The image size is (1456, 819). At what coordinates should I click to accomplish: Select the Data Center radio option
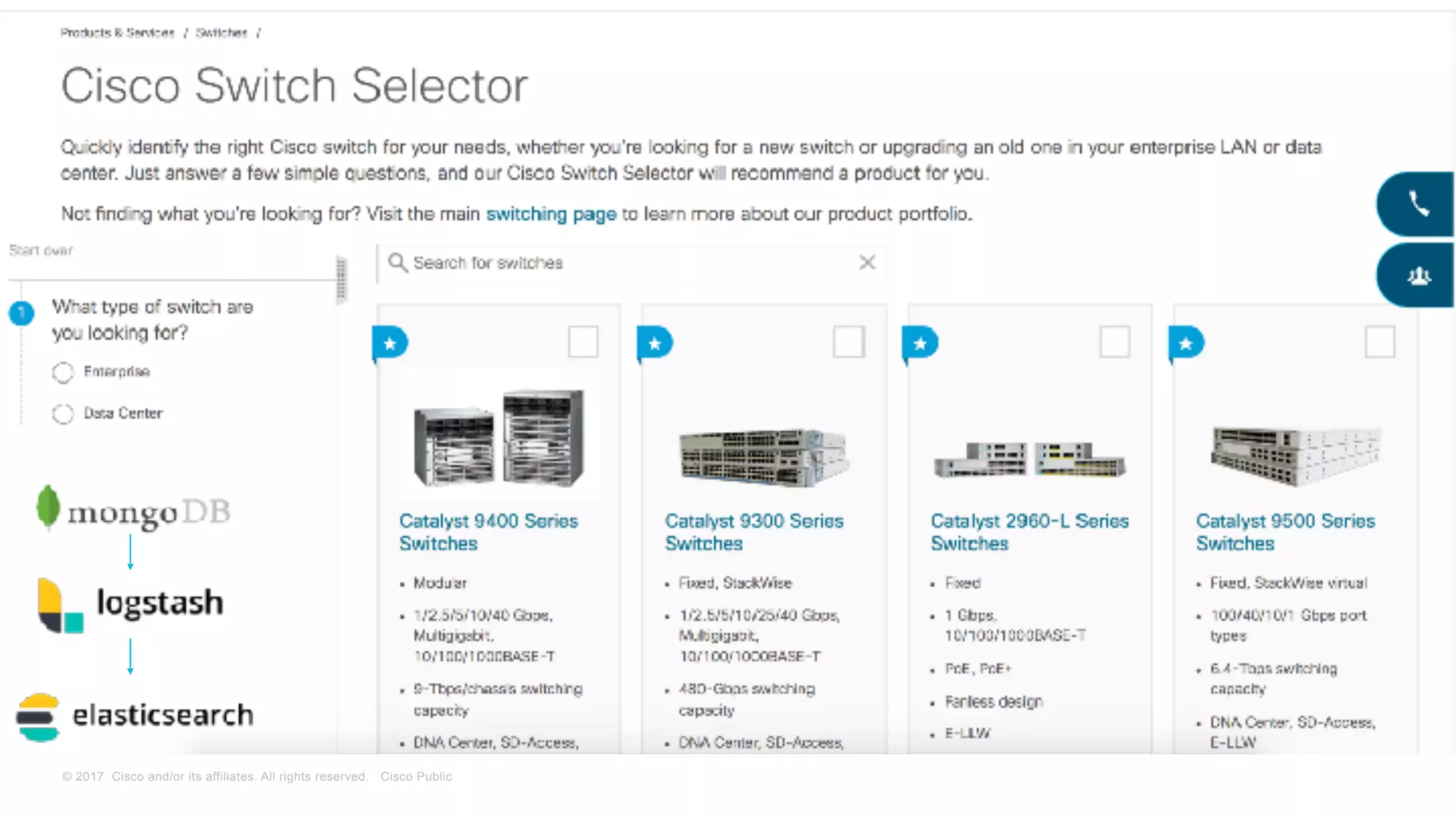(63, 414)
